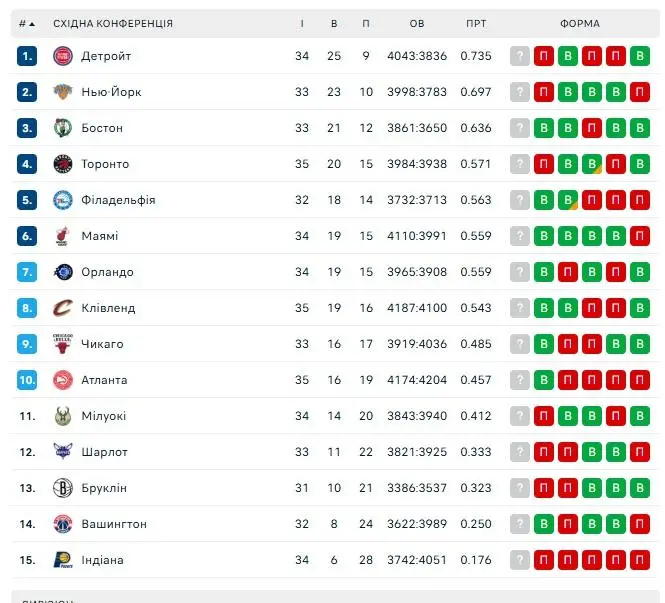Viewport: 665px width, 603px height.
Task: Open the Boston Celtics logo
Action: 63,128
